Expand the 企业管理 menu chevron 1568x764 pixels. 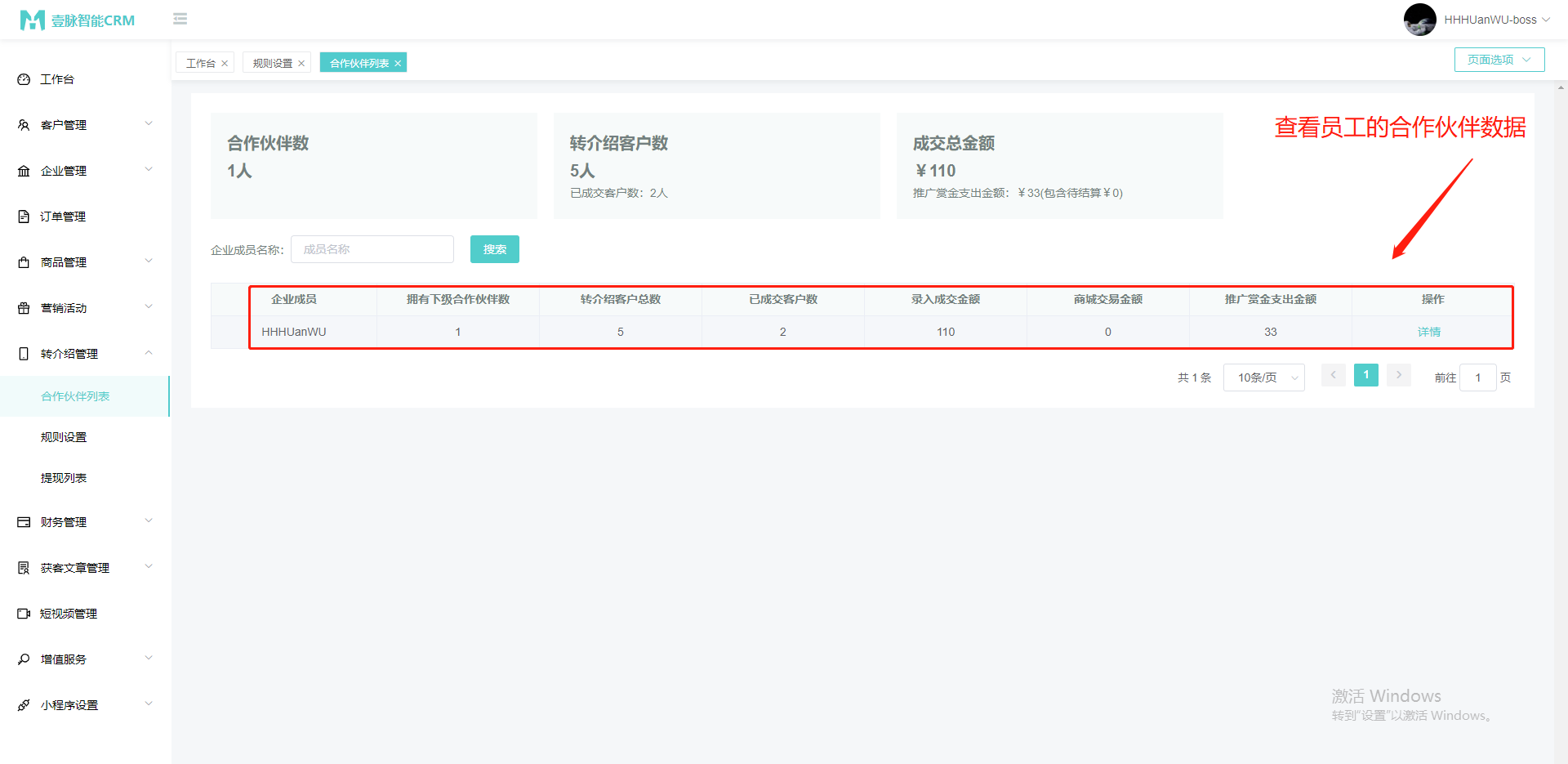pos(149,170)
